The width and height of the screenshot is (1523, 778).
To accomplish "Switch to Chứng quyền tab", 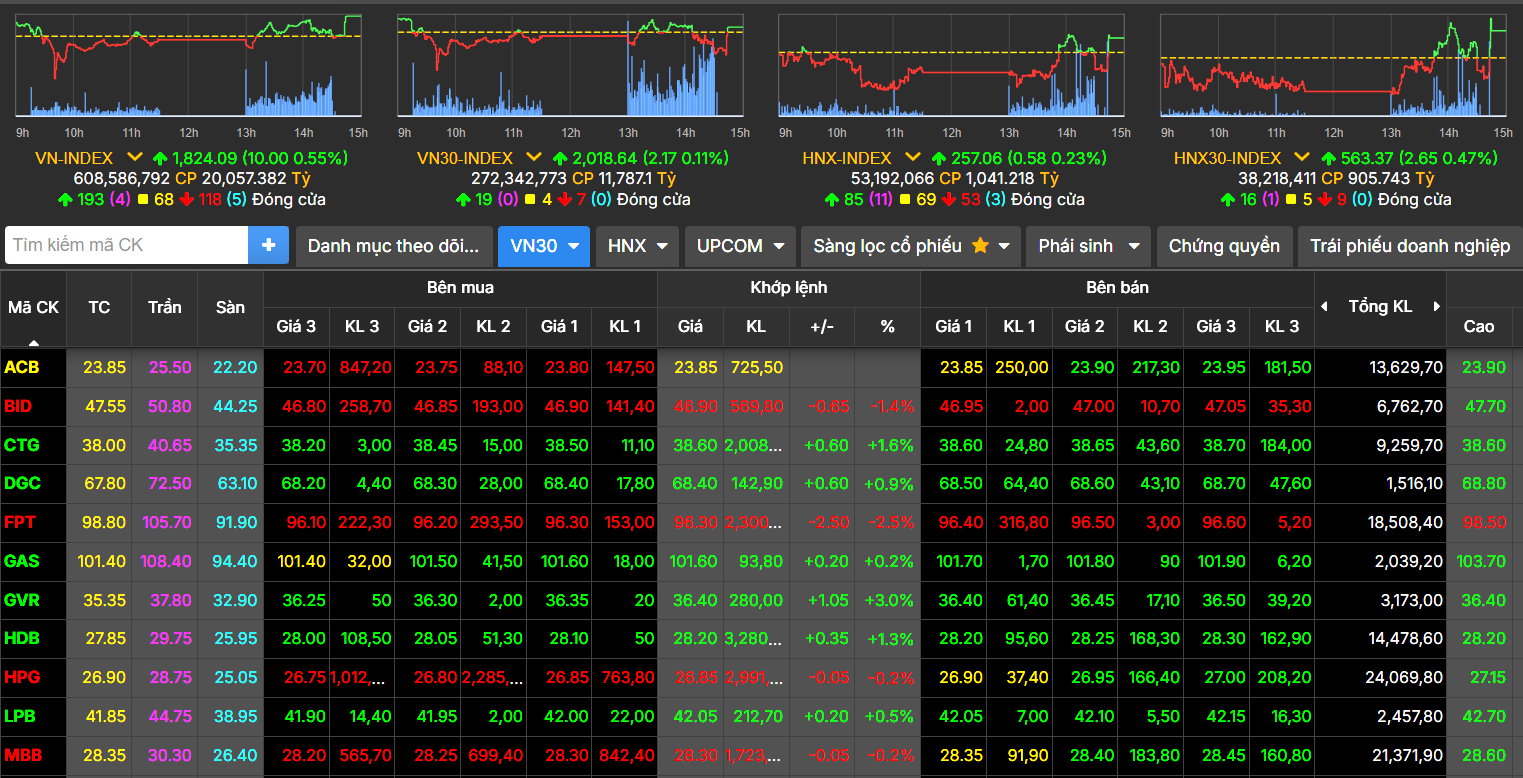I will [1224, 246].
